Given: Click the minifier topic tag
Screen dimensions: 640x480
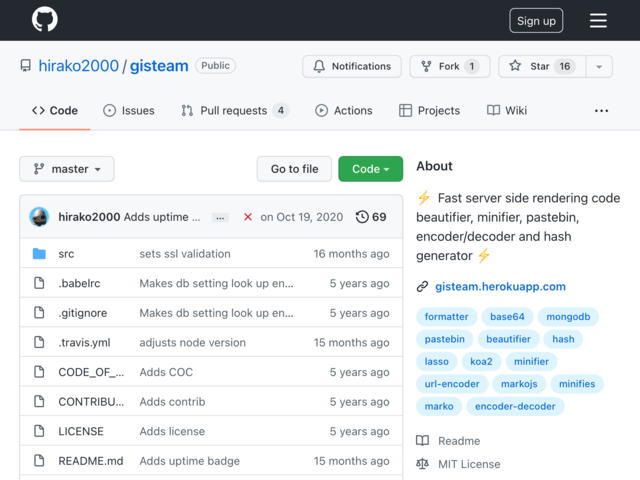Looking at the screenshot, I should point(531,362).
